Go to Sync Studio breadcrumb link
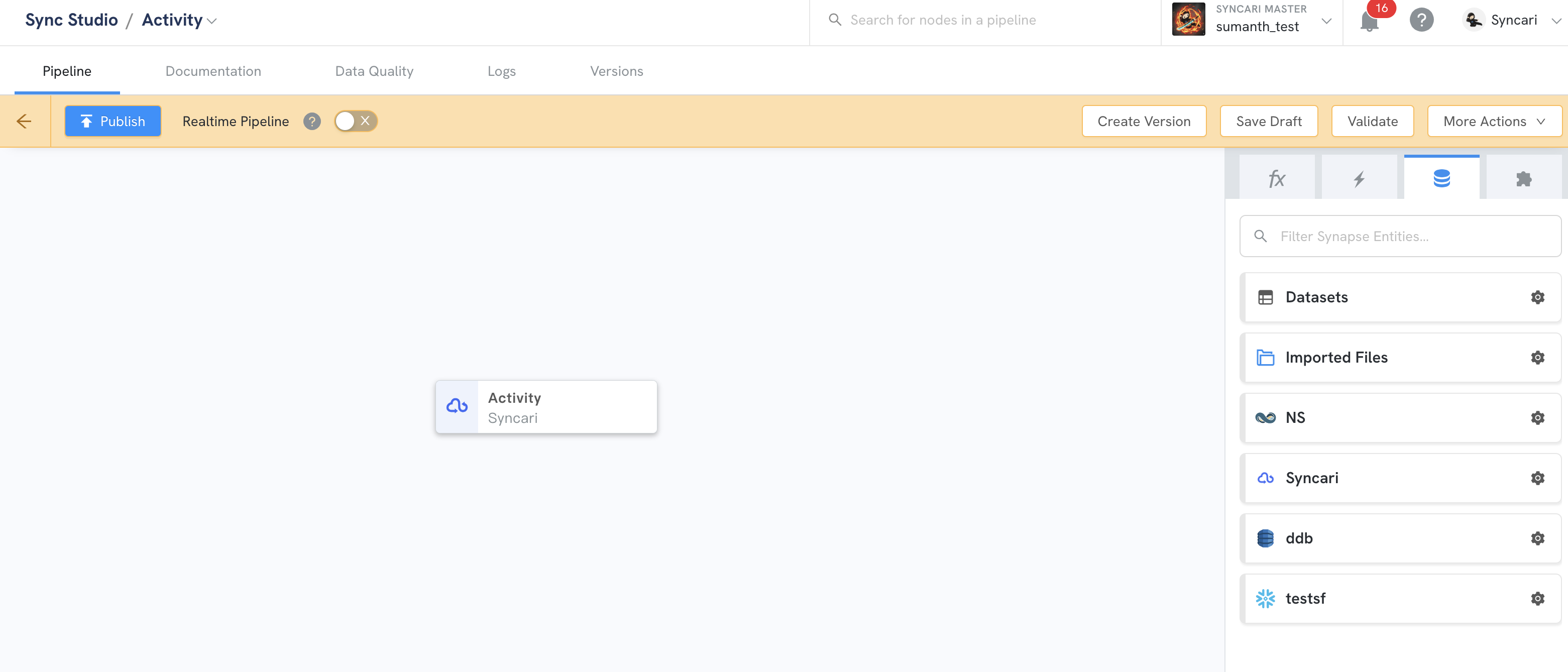Screen dimensions: 1568x672 click(x=71, y=20)
